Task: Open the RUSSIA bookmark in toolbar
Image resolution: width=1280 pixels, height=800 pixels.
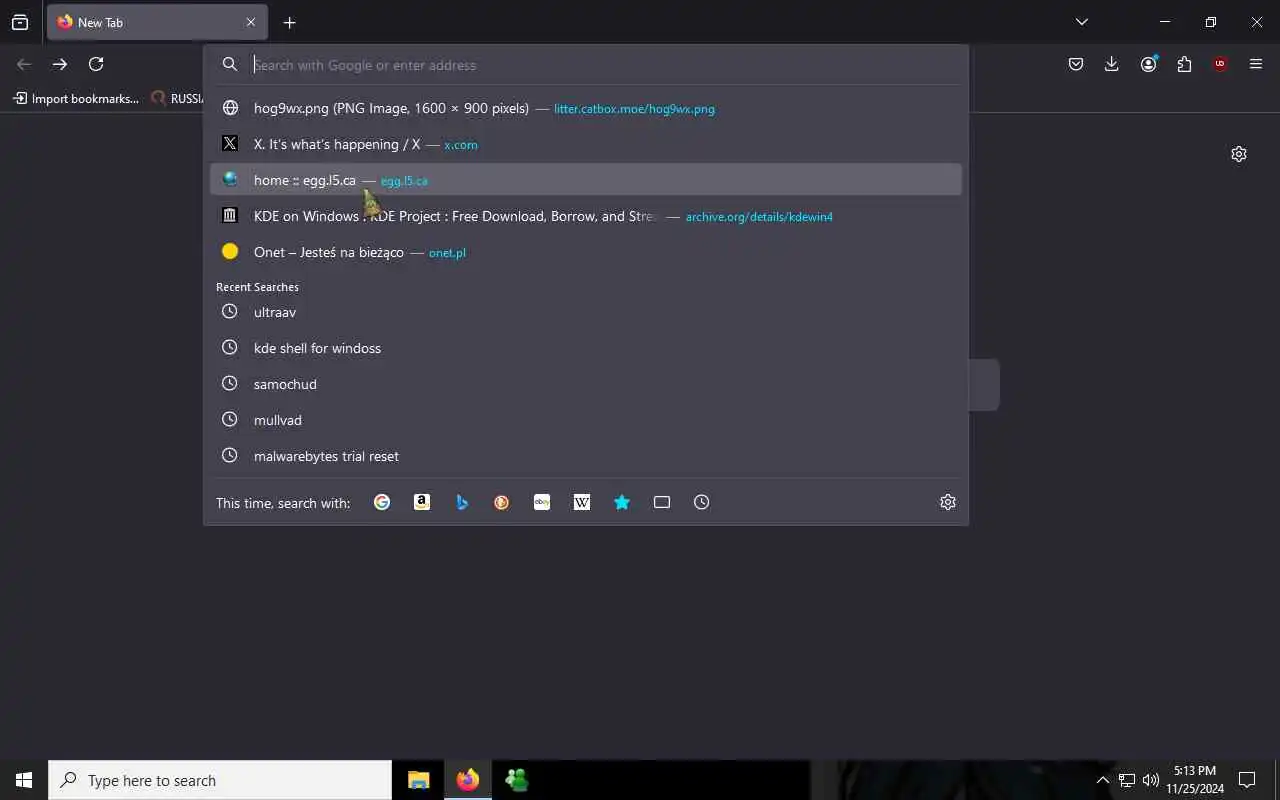Action: click(176, 98)
